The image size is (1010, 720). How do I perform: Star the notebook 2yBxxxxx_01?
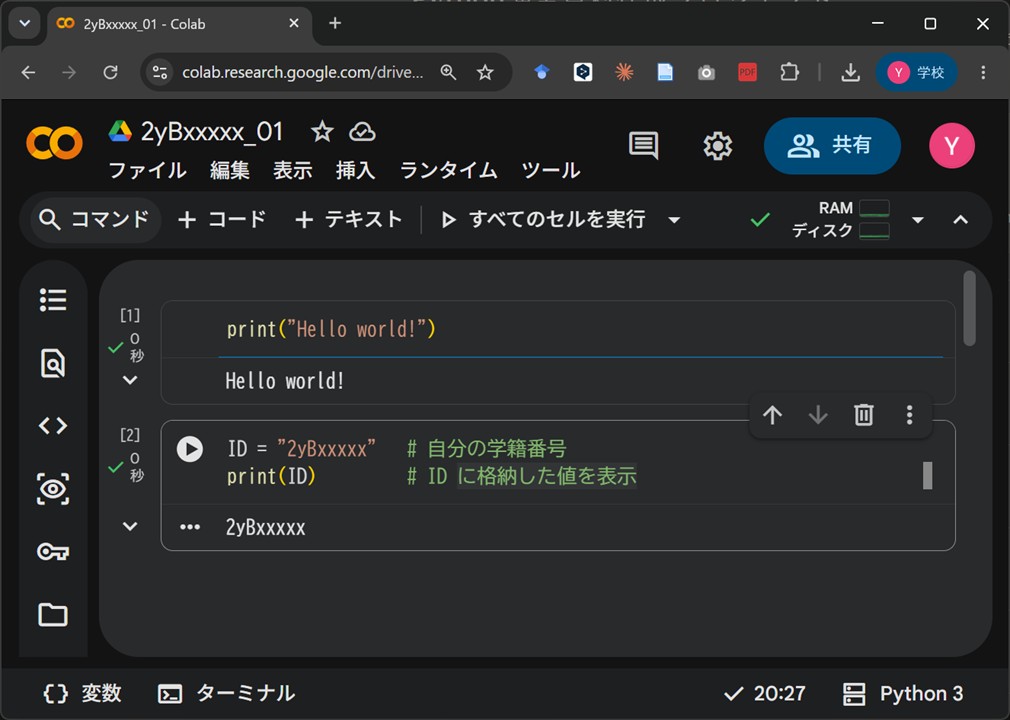(322, 132)
